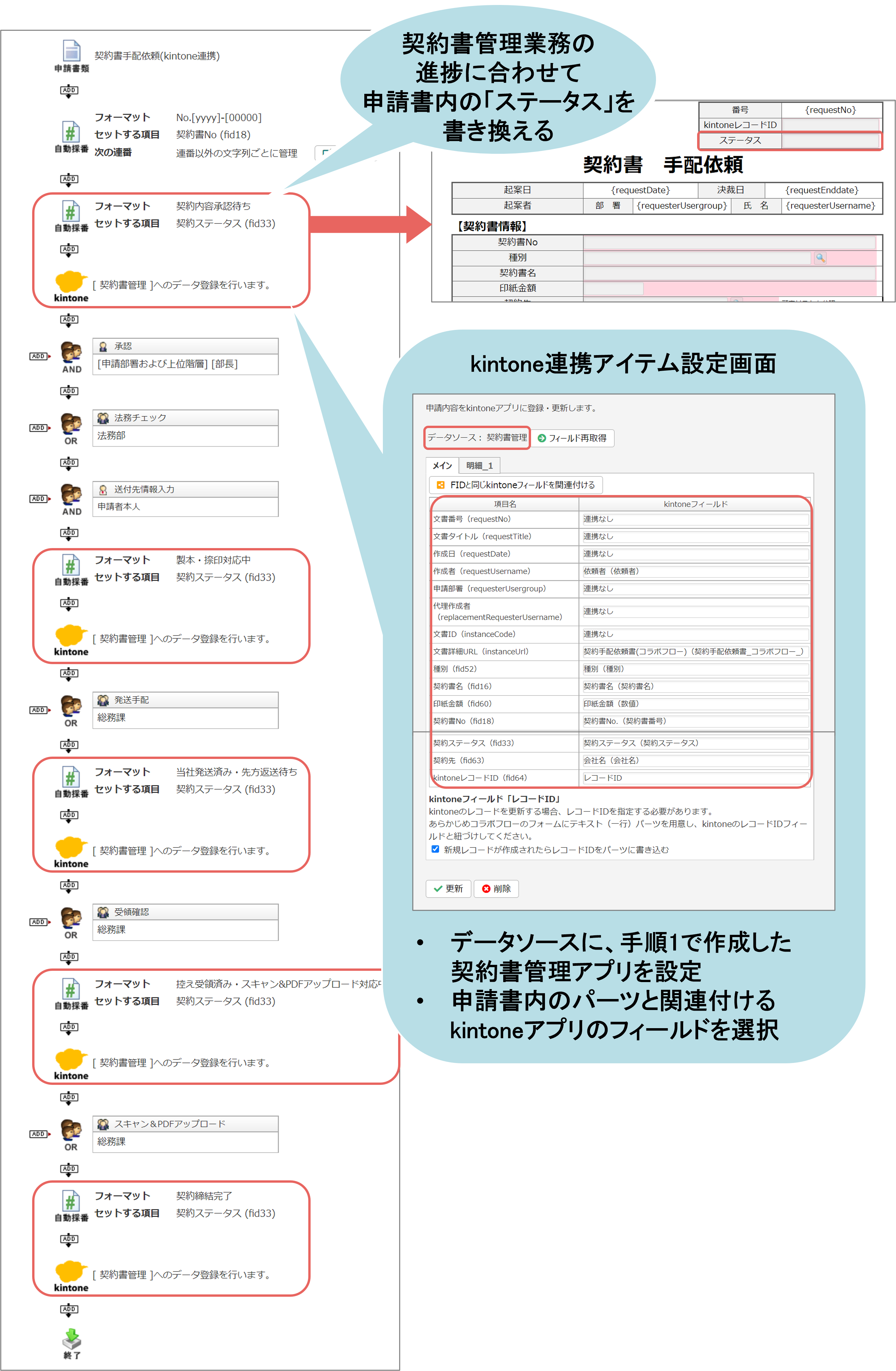Screen dimensions: 896x1371
Task: Click [申請部署および上位階層] [部長] approver text
Action: click(168, 364)
